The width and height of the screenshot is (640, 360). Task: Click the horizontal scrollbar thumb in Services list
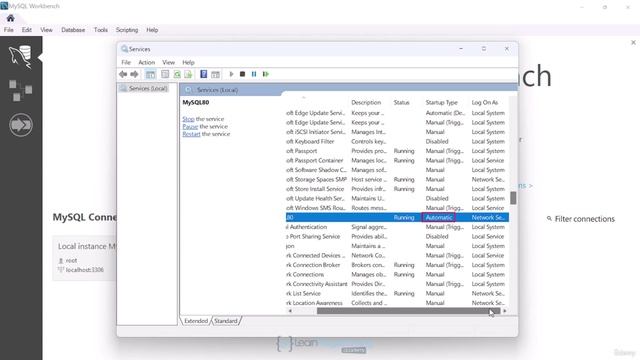(408, 311)
